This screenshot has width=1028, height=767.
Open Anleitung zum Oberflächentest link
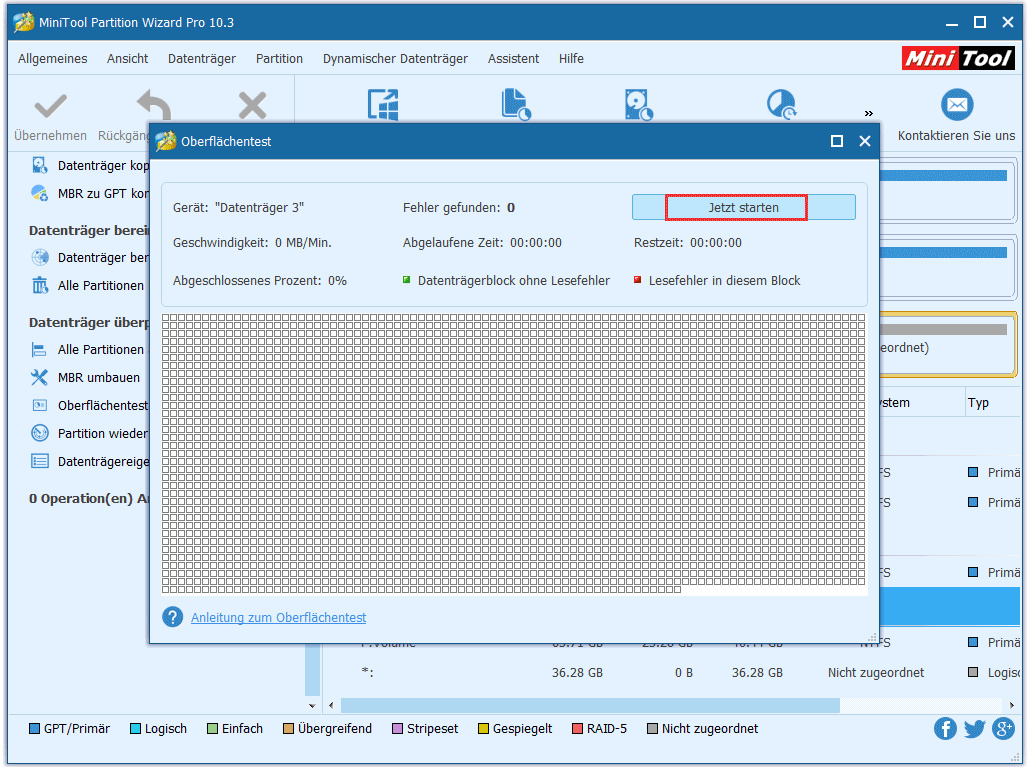tap(279, 618)
